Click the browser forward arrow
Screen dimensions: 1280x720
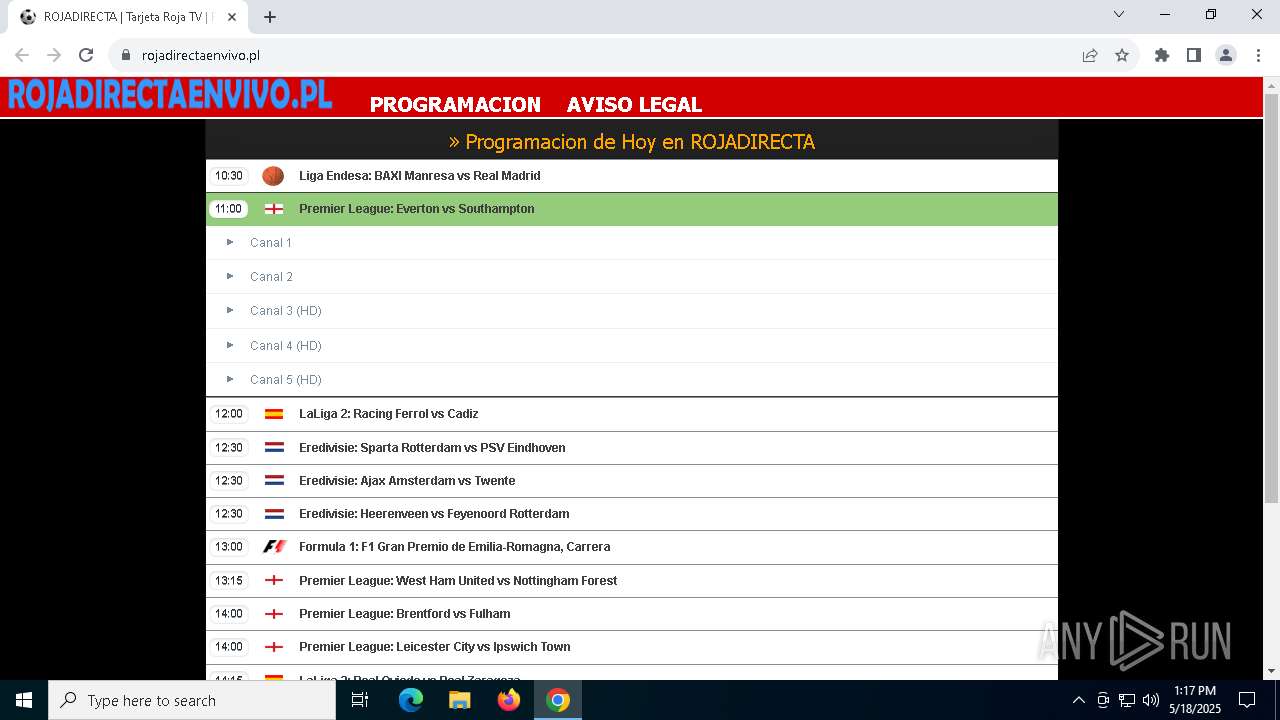click(54, 55)
